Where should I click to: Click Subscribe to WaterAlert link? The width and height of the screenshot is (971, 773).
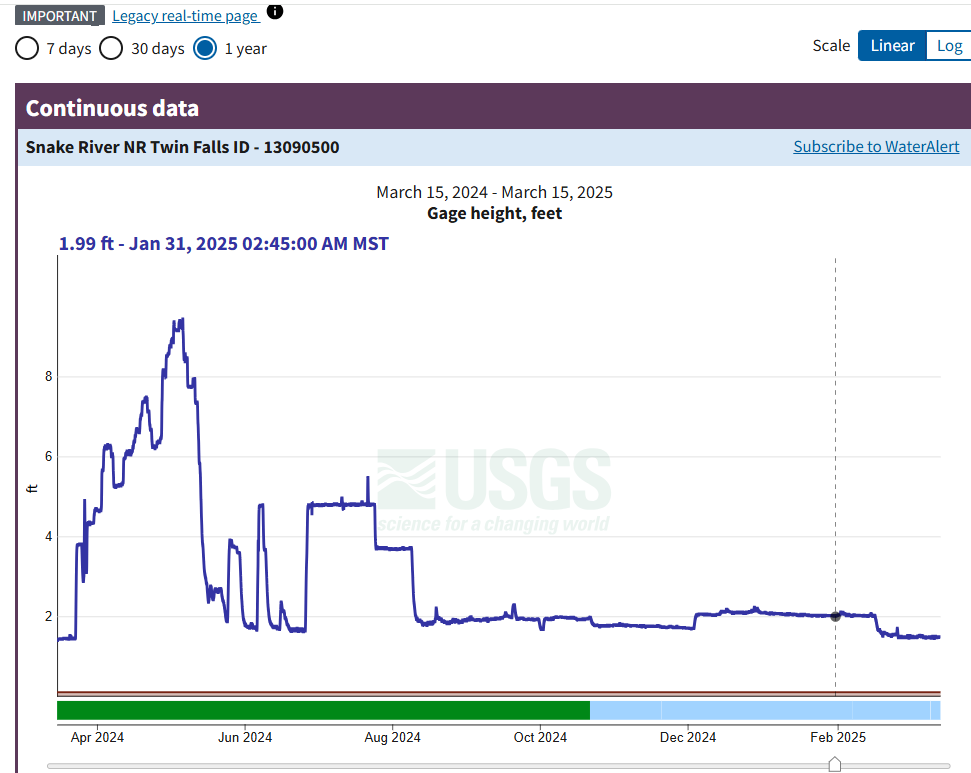(x=876, y=147)
